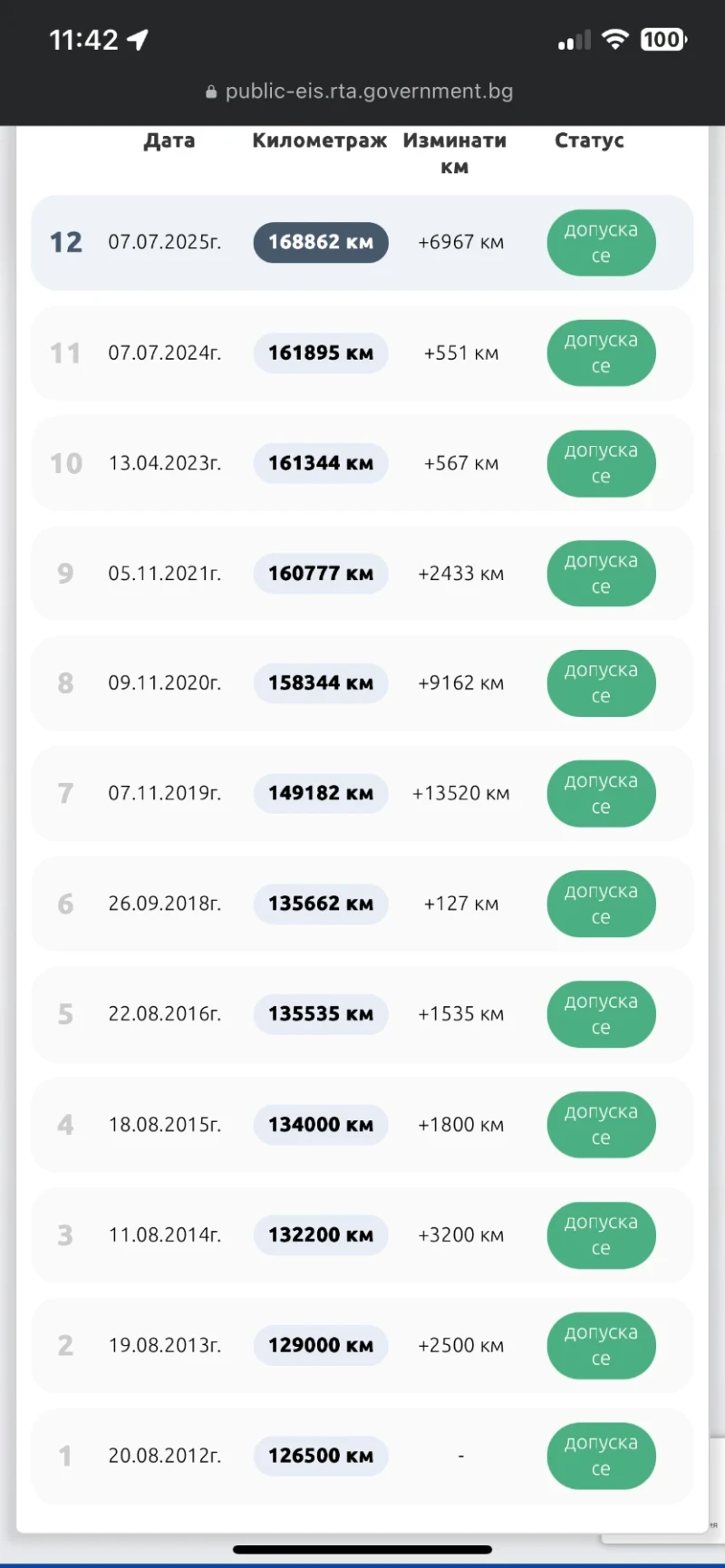This screenshot has height=1568, width=725.
Task: Tap the 161895 км mileage badge
Action: (321, 353)
